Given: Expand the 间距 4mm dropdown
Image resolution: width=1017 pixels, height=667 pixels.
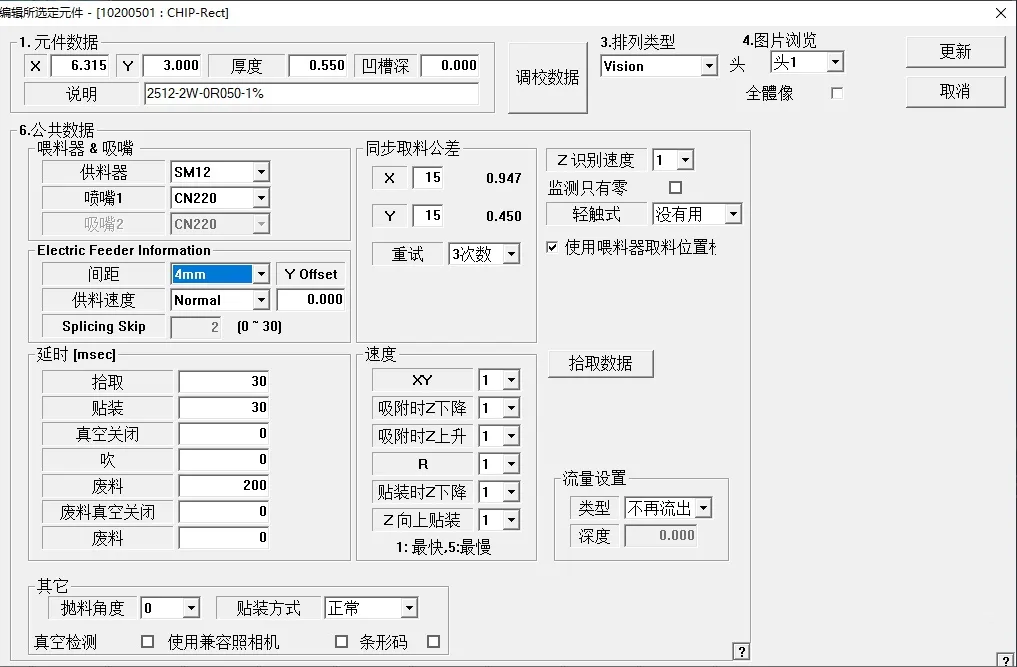Looking at the screenshot, I should pos(261,274).
